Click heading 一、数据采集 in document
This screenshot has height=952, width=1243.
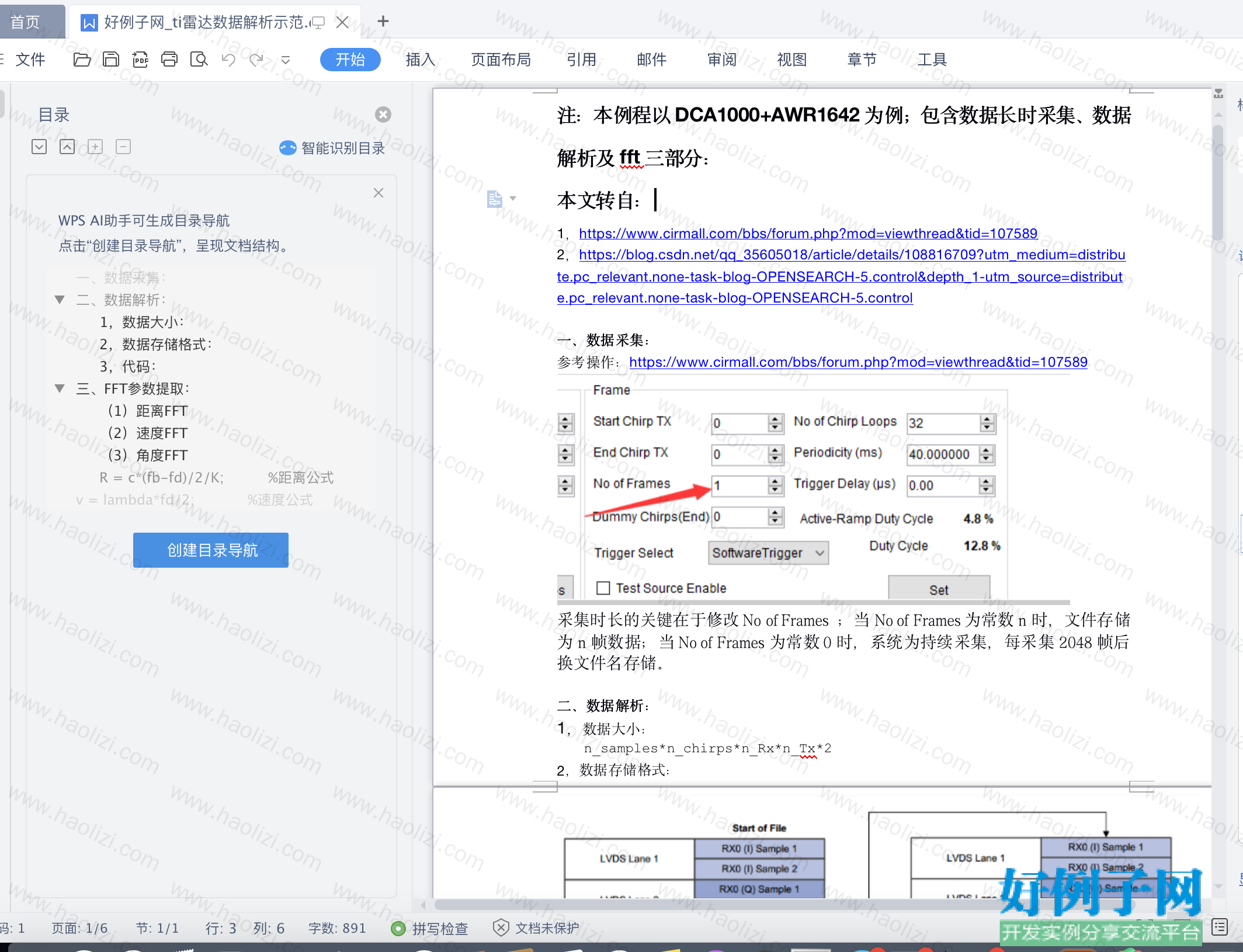coord(603,340)
